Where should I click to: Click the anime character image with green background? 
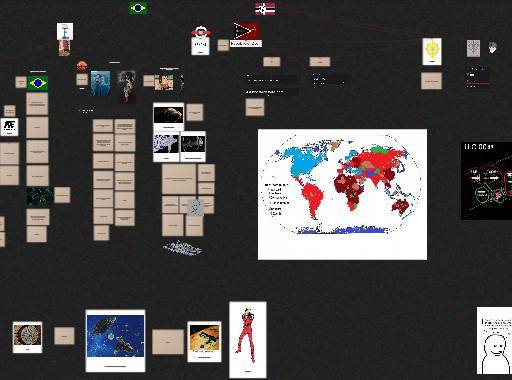pos(164,82)
